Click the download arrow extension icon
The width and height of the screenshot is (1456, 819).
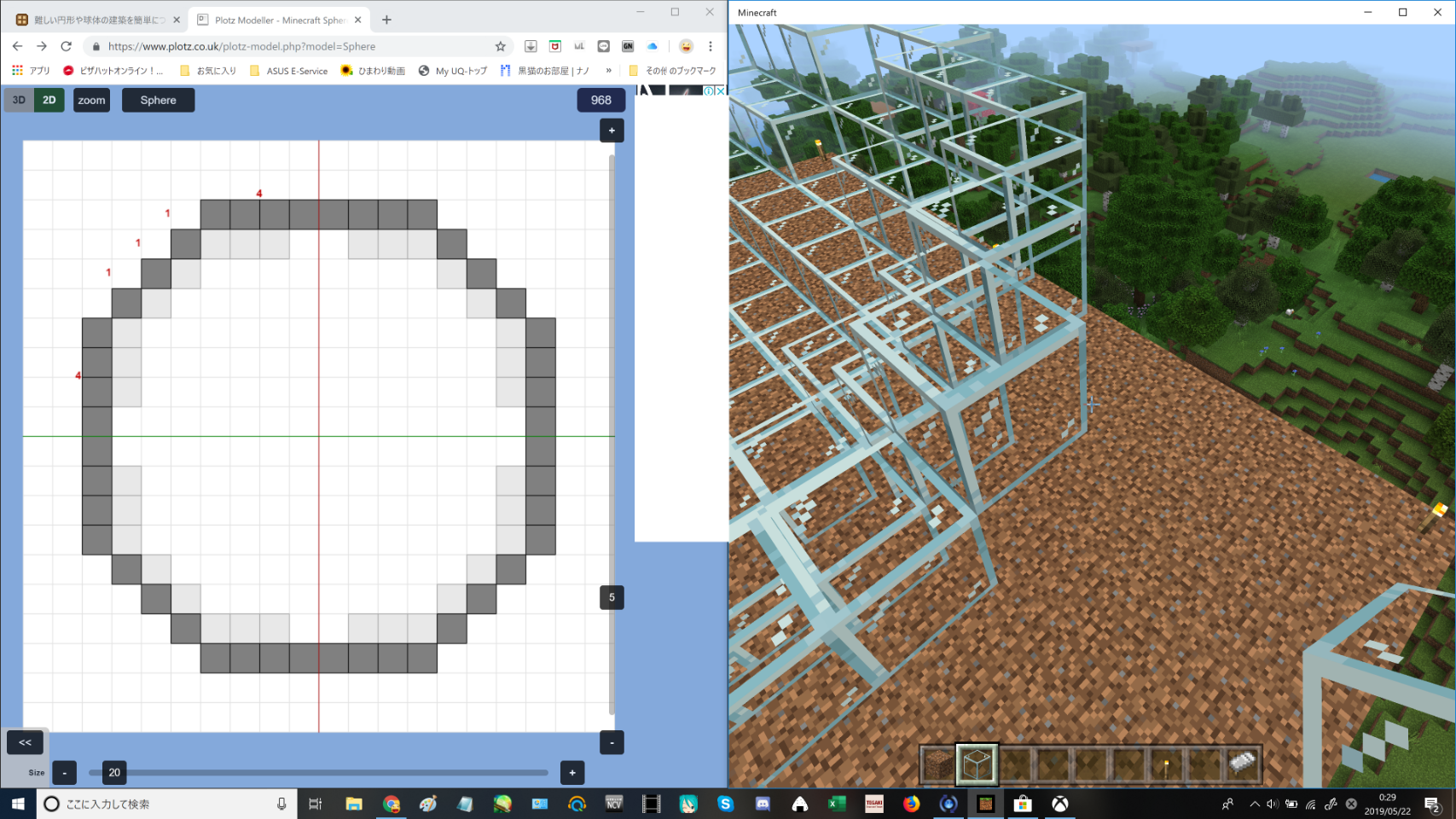click(x=531, y=46)
